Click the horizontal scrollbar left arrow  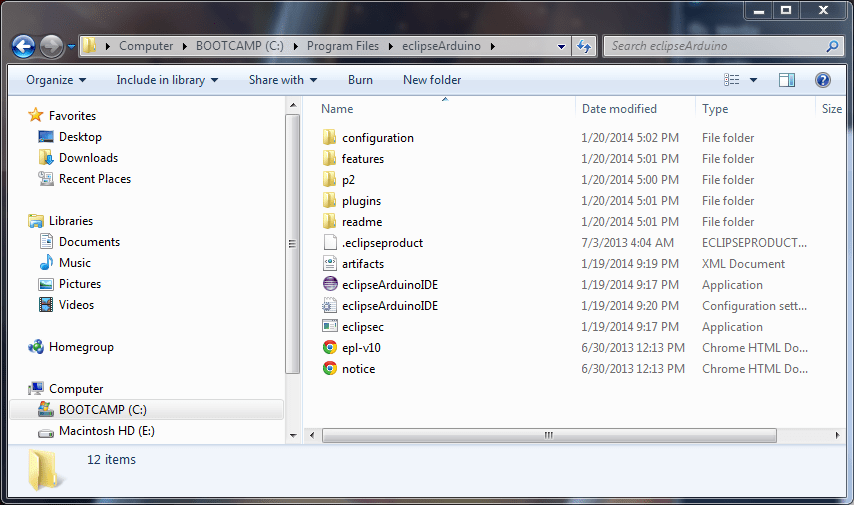(312, 435)
